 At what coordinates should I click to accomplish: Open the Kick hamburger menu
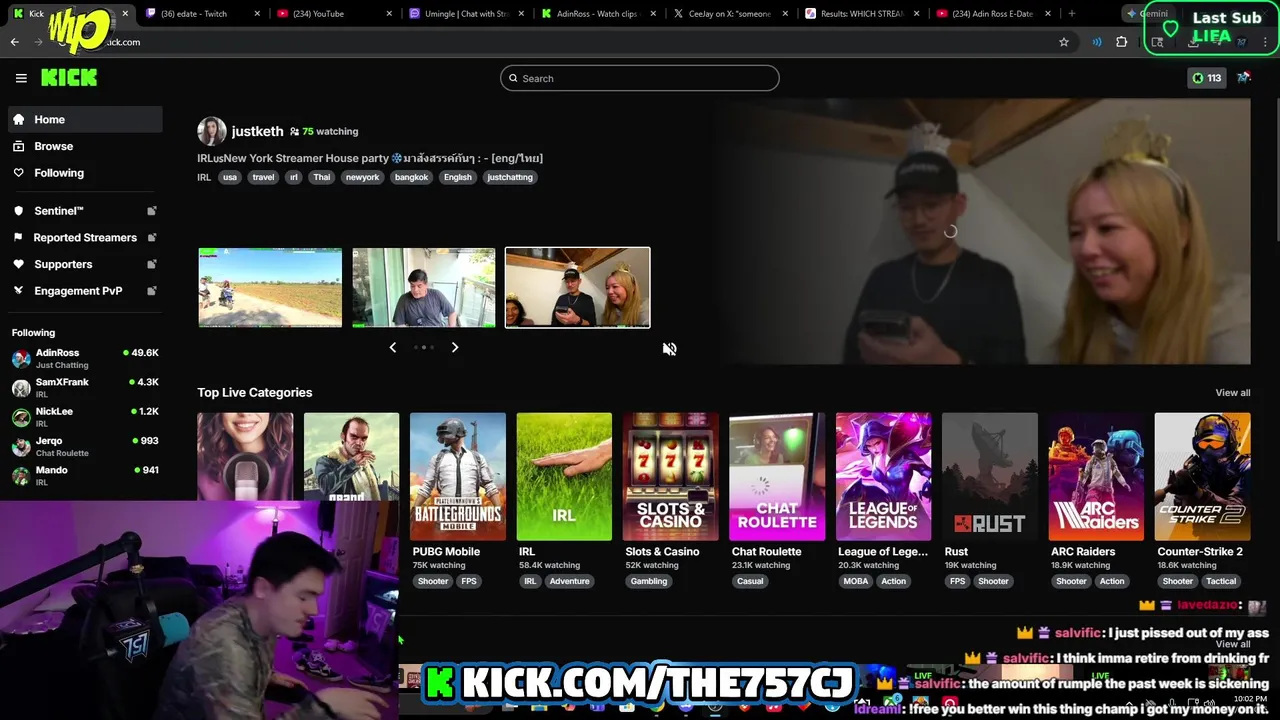[21, 78]
